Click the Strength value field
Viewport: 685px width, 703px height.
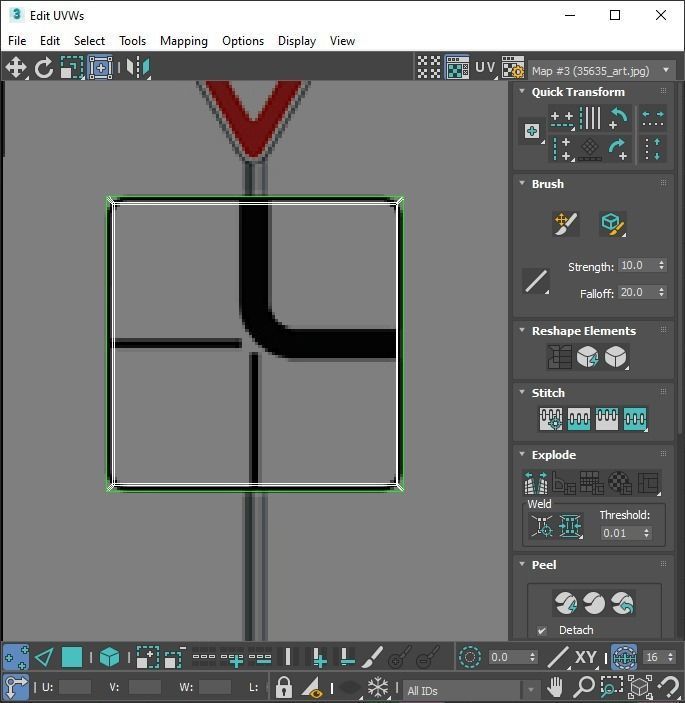pyautogui.click(x=637, y=265)
